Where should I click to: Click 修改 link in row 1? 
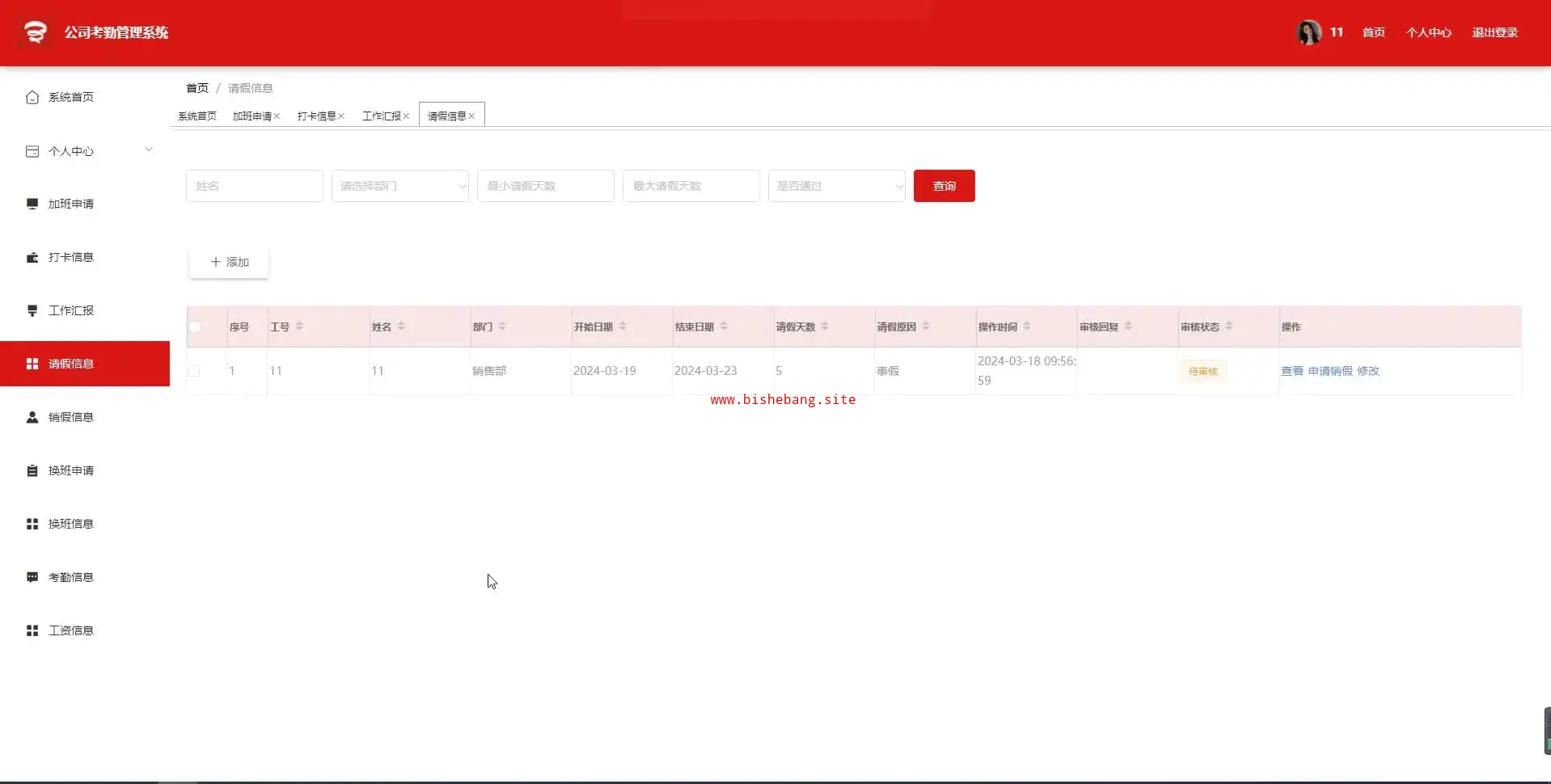pos(1368,371)
